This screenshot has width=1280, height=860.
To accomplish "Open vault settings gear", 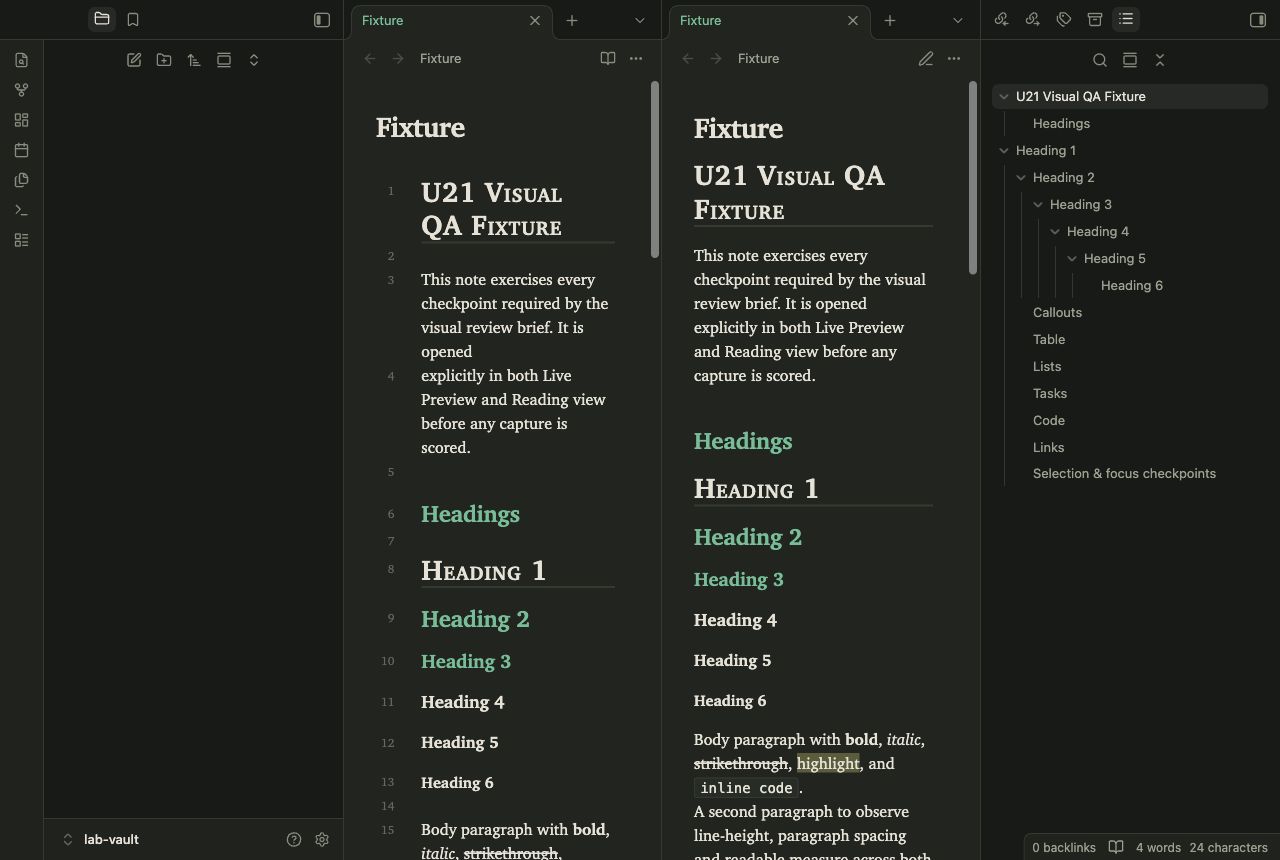I will (x=322, y=840).
